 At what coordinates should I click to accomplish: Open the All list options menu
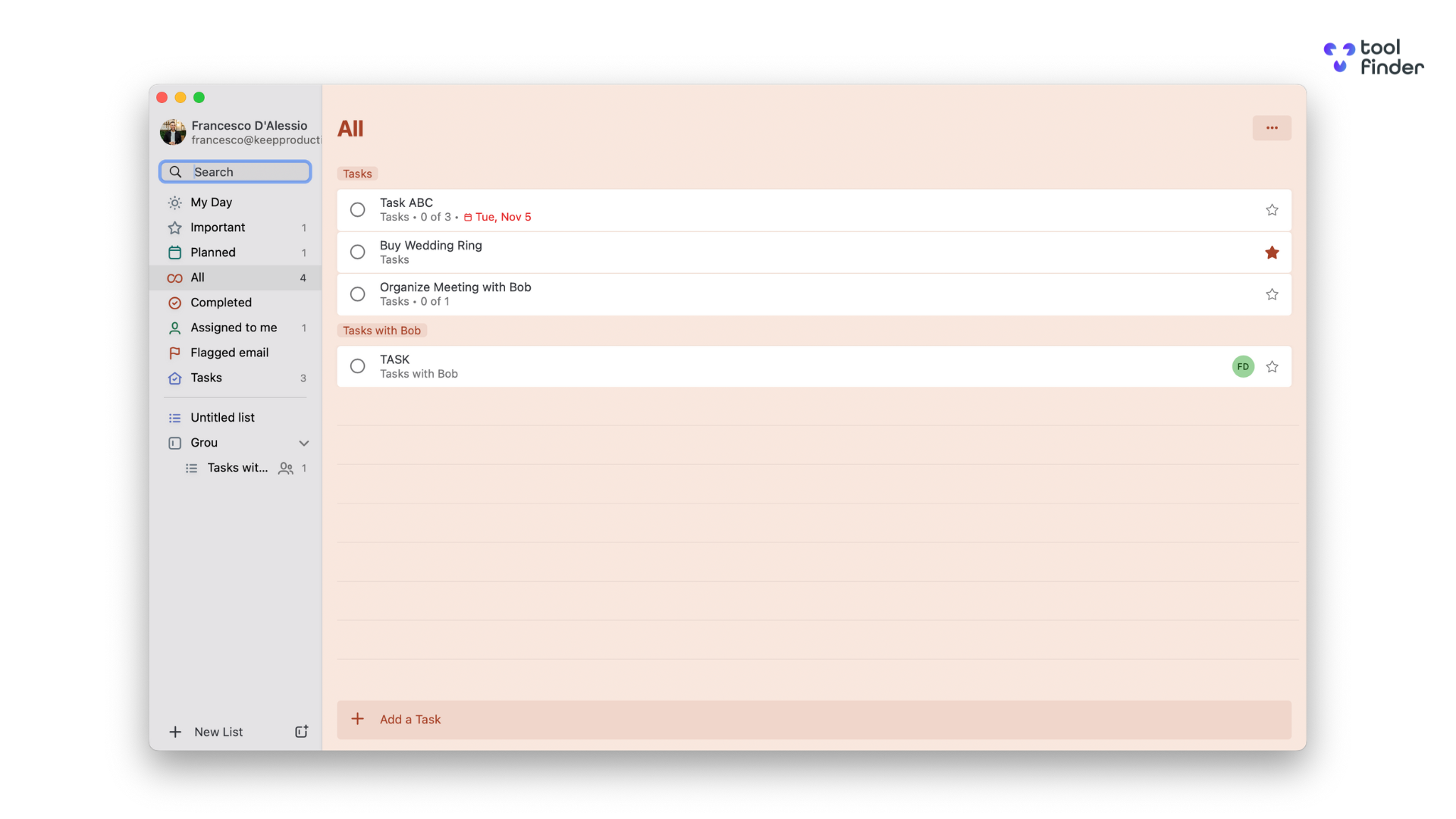coord(1272,127)
